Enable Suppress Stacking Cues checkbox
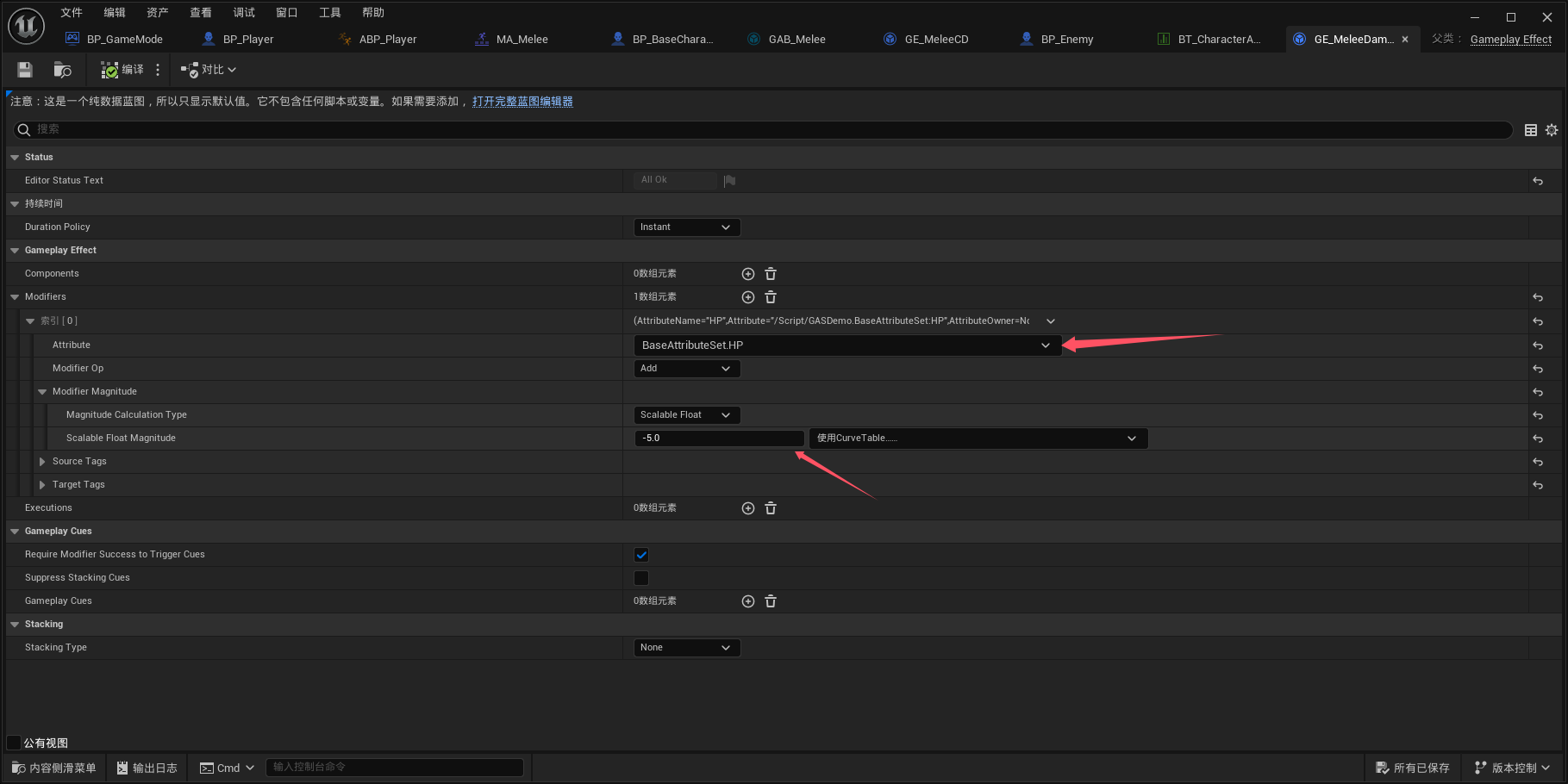The width and height of the screenshot is (1568, 784). 641,578
